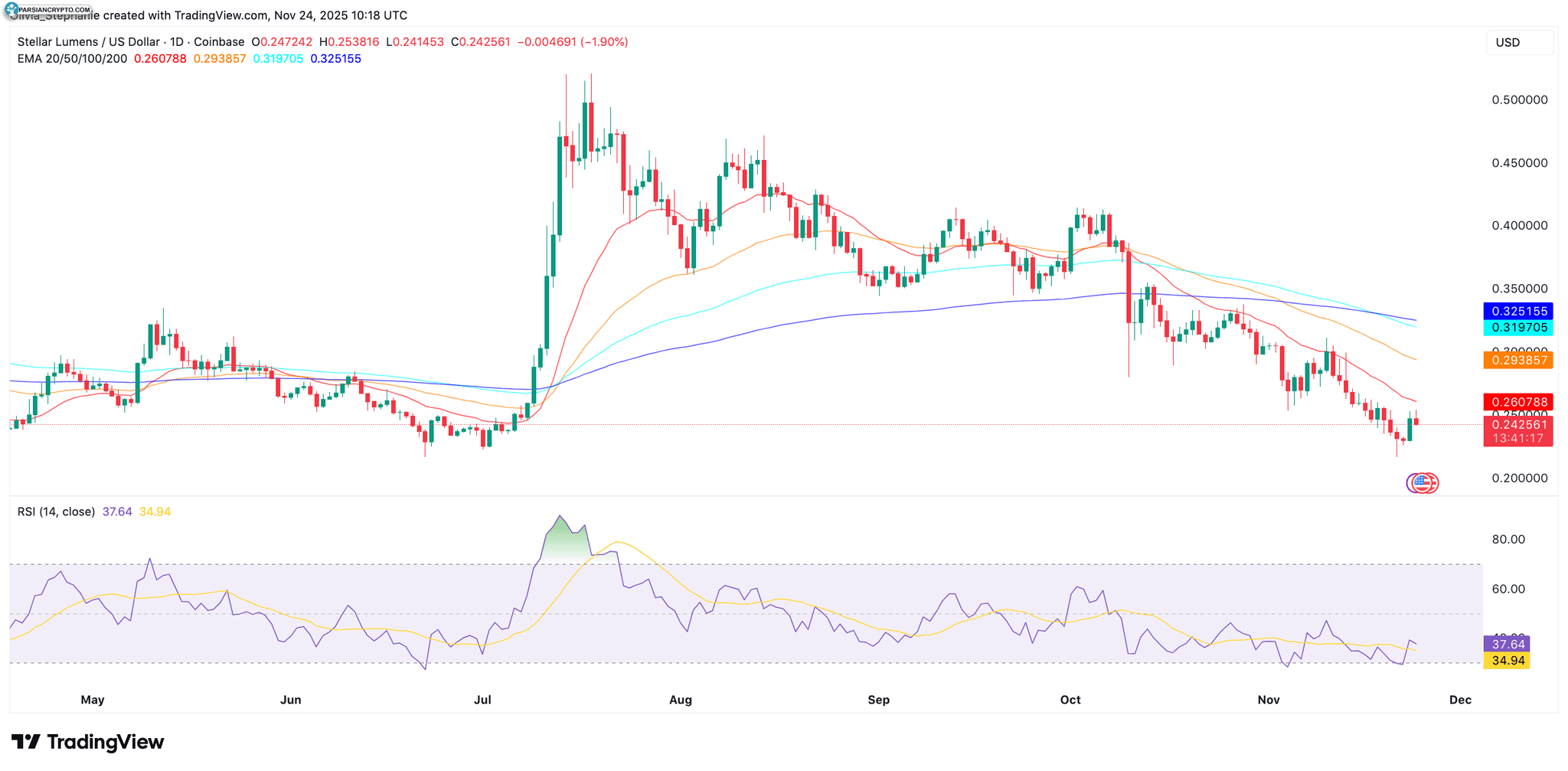This screenshot has height=771, width=1568.
Task: Click the Dec label on time axis
Action: [x=1460, y=700]
